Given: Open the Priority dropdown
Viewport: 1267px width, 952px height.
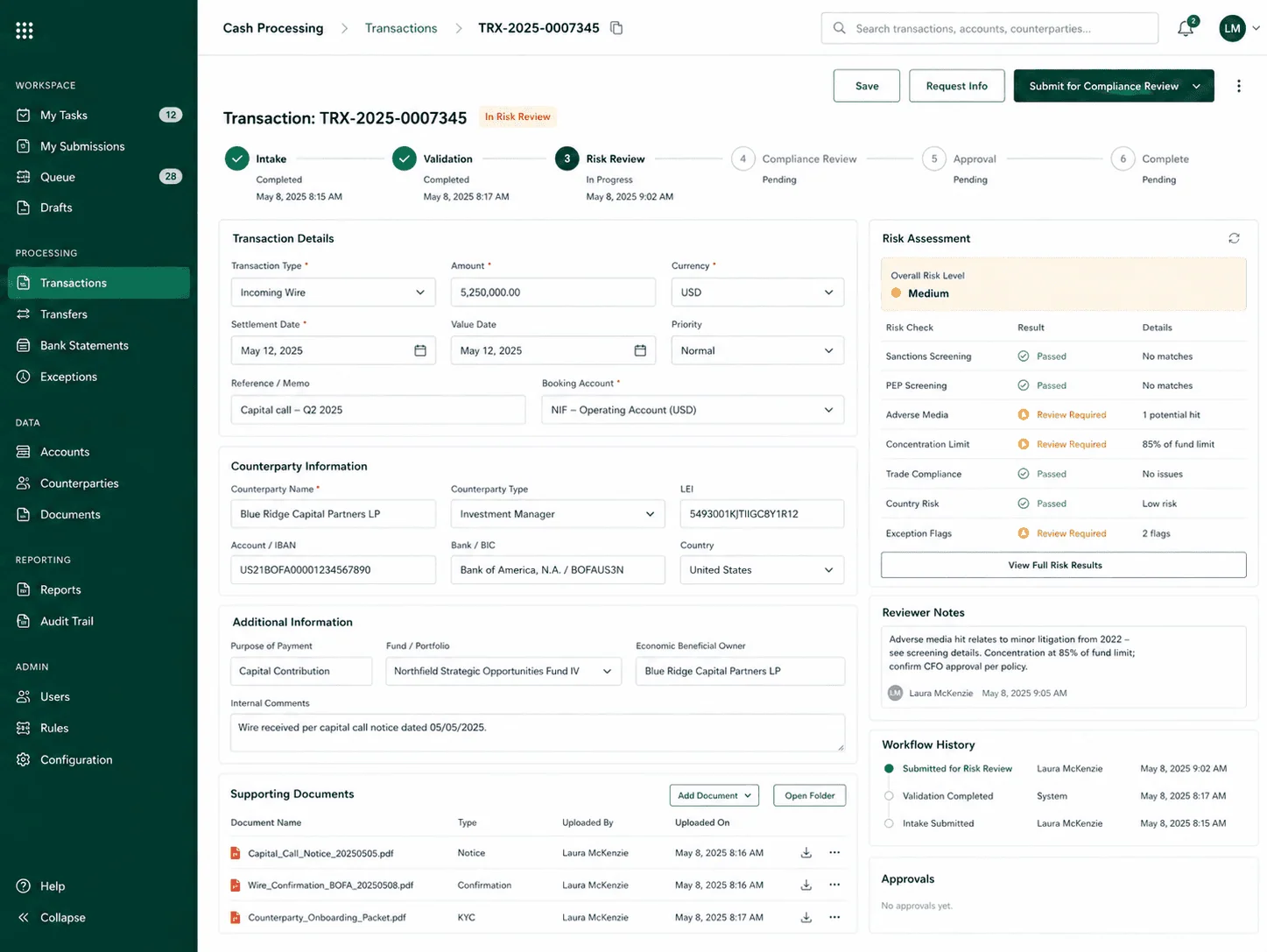Looking at the screenshot, I should (757, 350).
